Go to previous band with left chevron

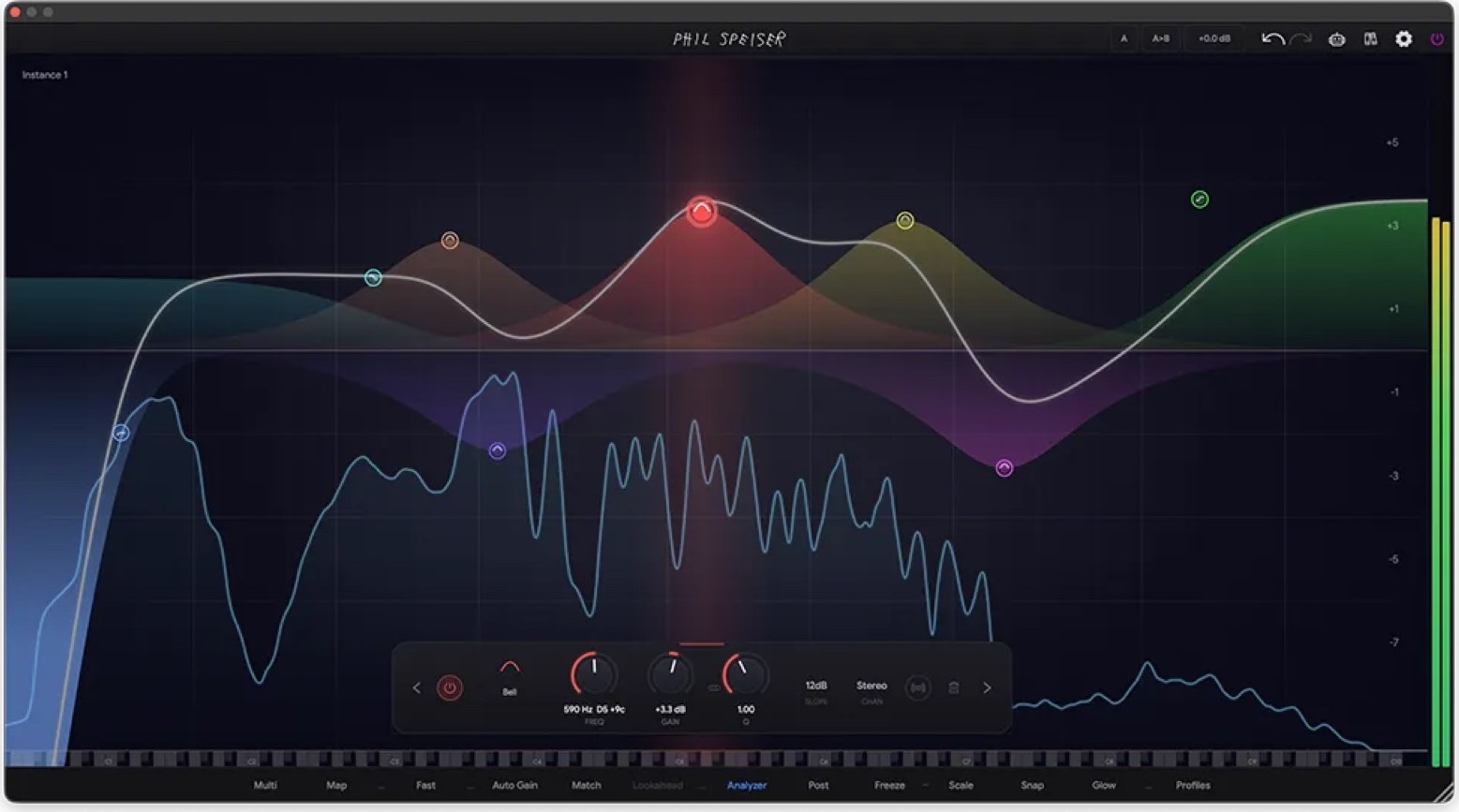(417, 688)
